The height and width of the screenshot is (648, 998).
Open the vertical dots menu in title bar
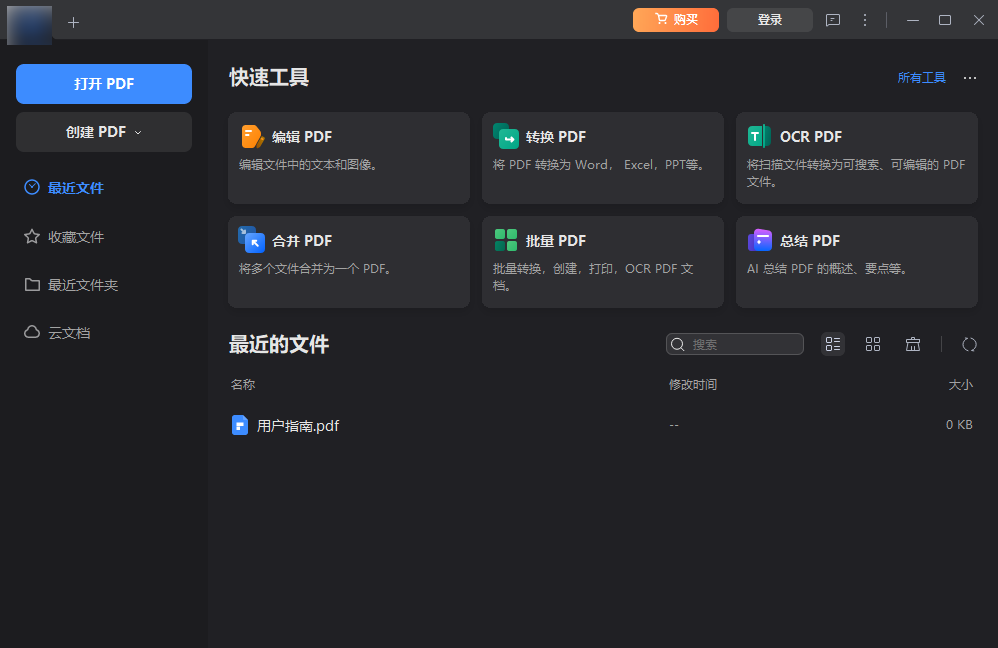(864, 20)
